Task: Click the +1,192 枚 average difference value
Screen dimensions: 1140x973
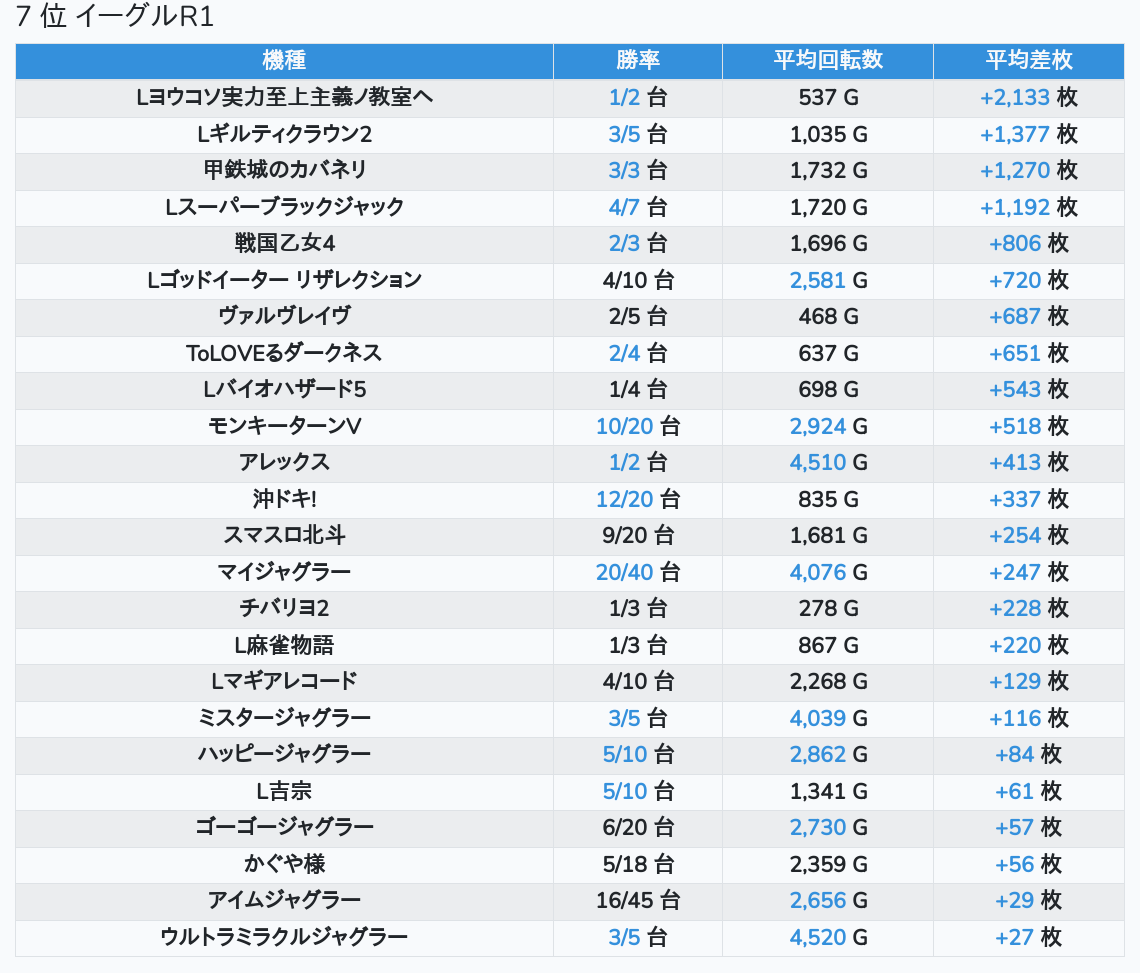Action: pyautogui.click(x=1029, y=207)
